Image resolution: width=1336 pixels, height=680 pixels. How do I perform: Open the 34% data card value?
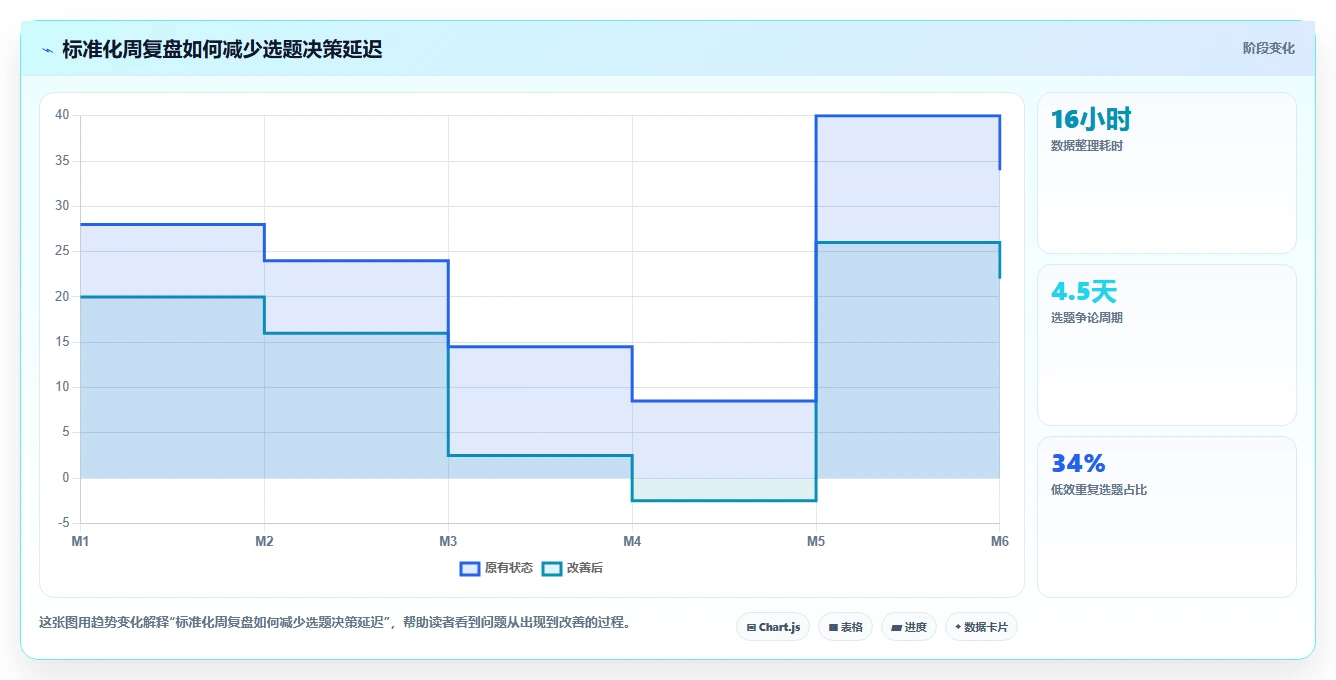[1078, 464]
